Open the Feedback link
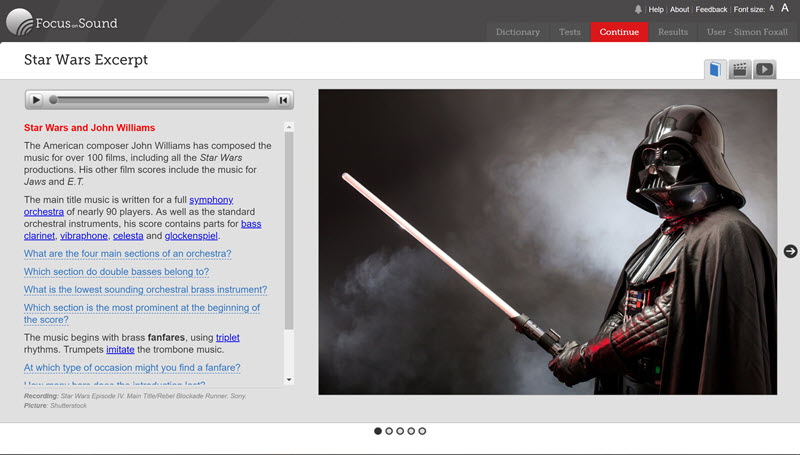800x455 pixels. coord(711,9)
